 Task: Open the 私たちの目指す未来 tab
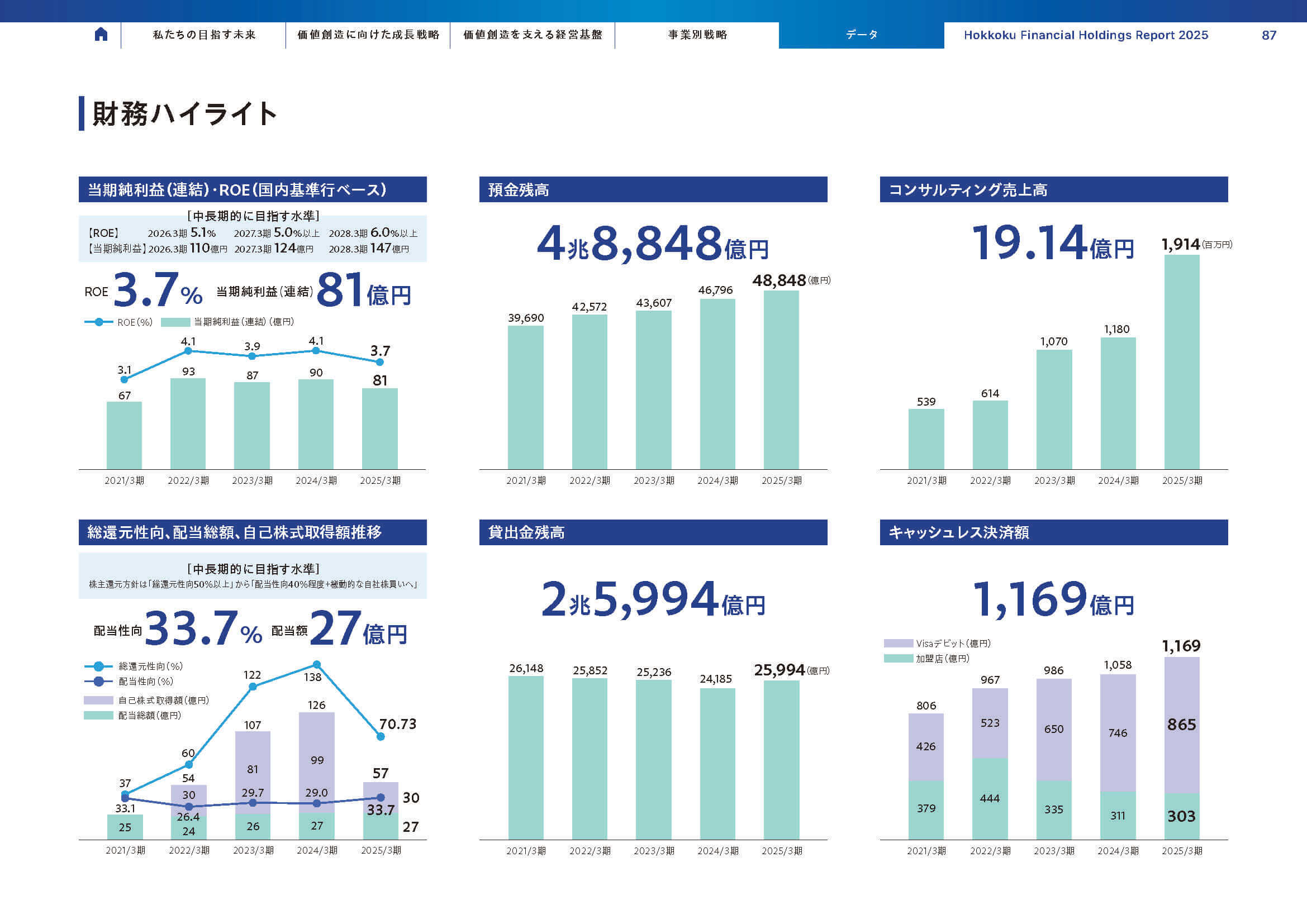pyautogui.click(x=204, y=35)
